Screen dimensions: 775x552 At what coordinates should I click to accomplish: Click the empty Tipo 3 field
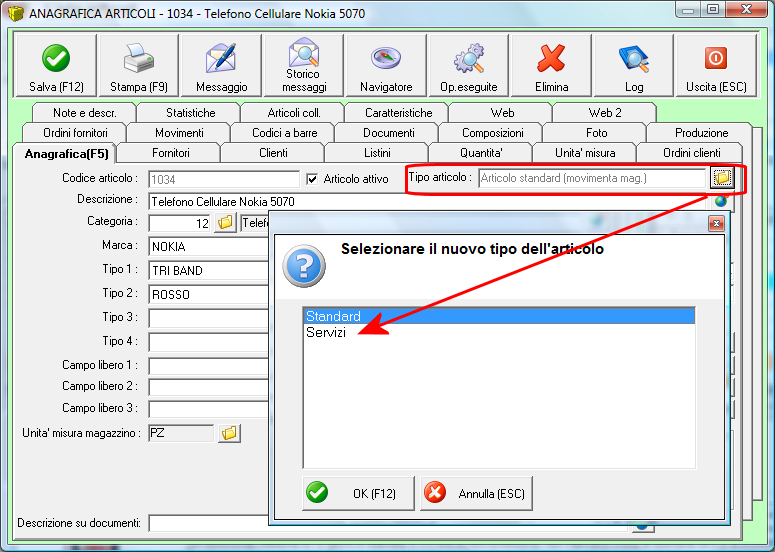[x=208, y=318]
